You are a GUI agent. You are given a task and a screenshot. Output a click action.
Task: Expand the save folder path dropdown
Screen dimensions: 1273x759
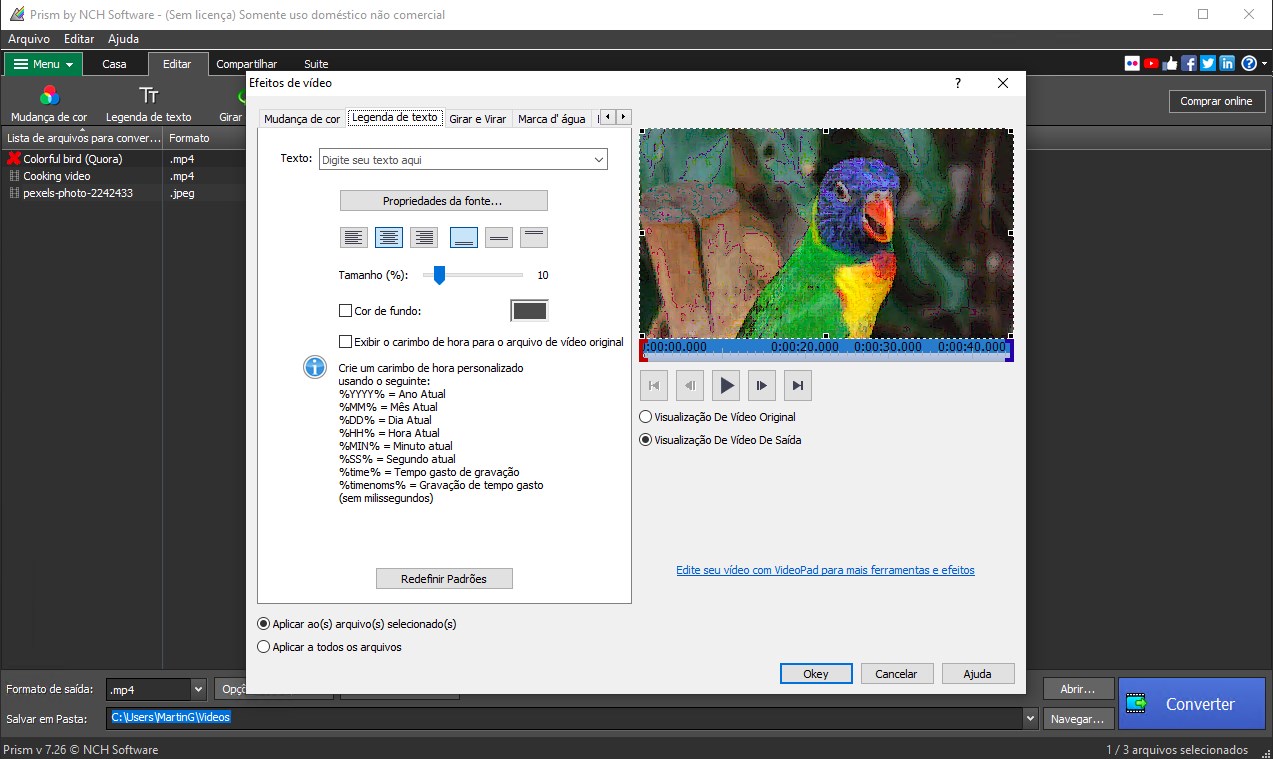[x=1030, y=718]
